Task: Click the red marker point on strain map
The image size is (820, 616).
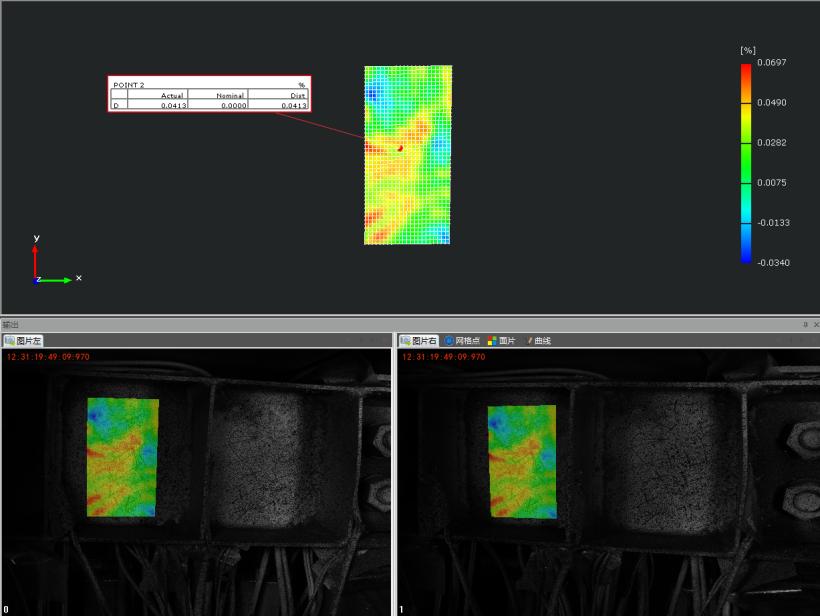Action: click(x=400, y=148)
